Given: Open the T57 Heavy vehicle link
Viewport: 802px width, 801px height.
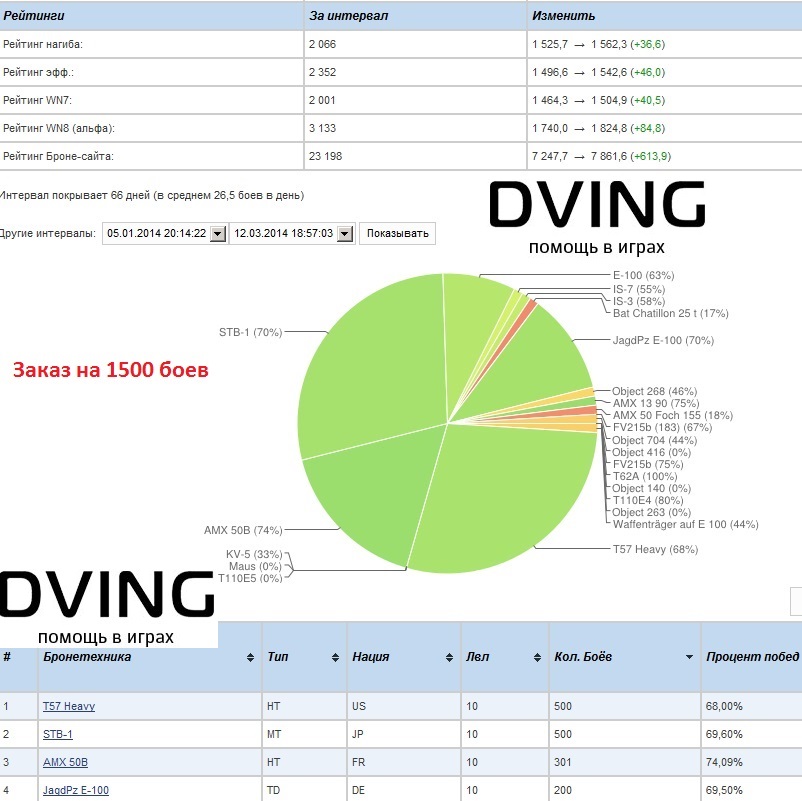Looking at the screenshot, I should (x=68, y=706).
